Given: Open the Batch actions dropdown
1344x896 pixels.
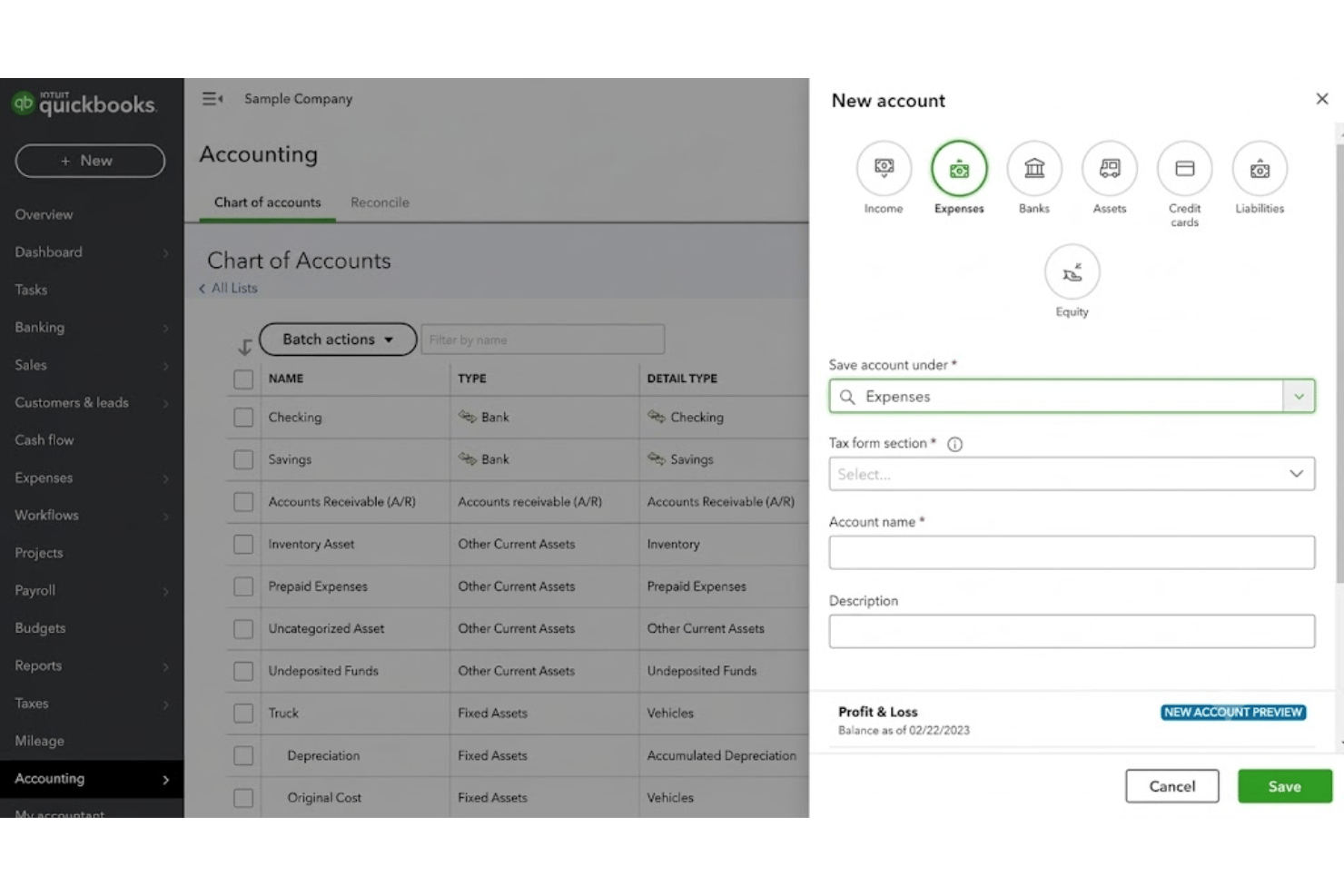Looking at the screenshot, I should pos(338,340).
